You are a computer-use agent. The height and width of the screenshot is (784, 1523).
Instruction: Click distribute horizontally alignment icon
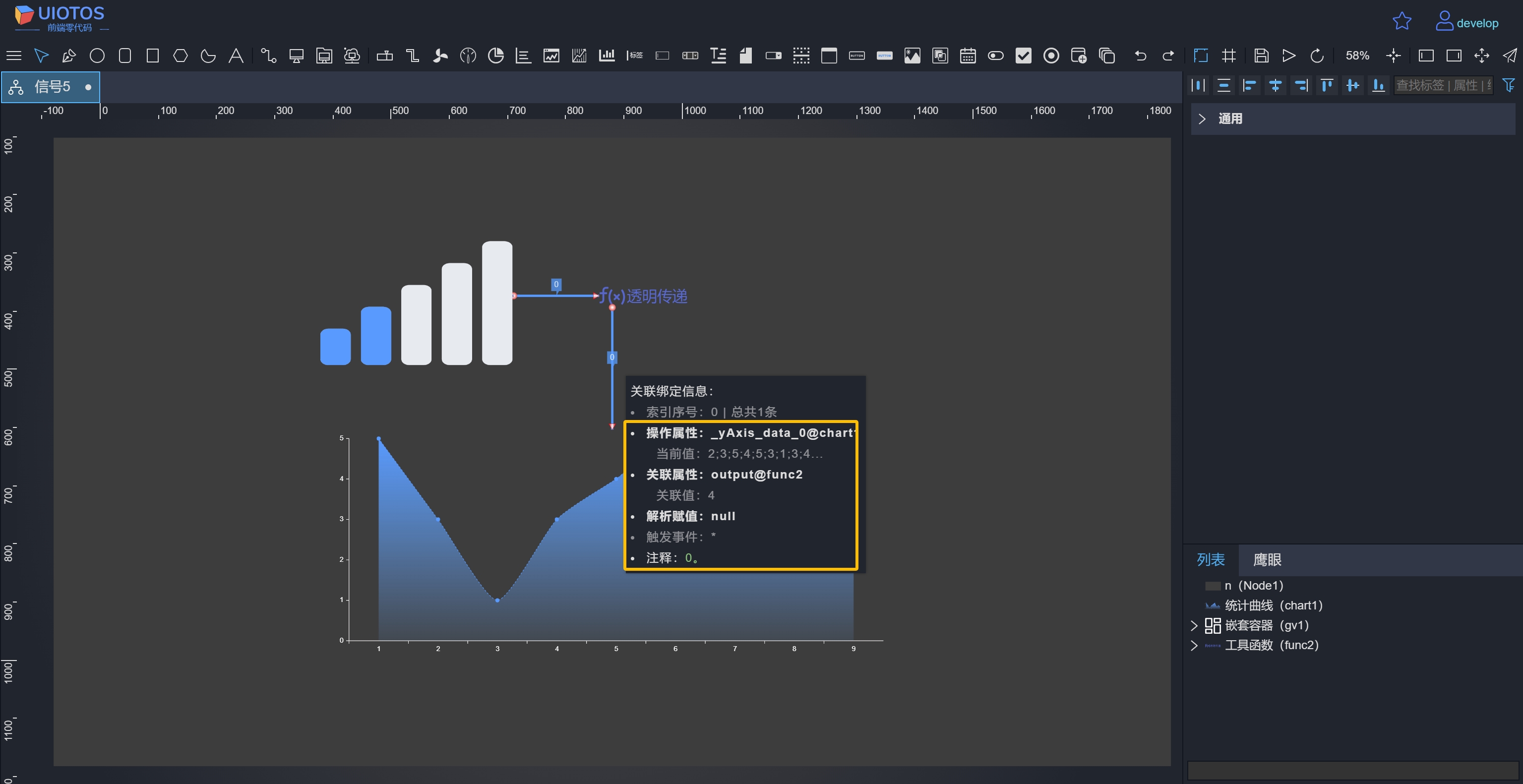pyautogui.click(x=1199, y=86)
